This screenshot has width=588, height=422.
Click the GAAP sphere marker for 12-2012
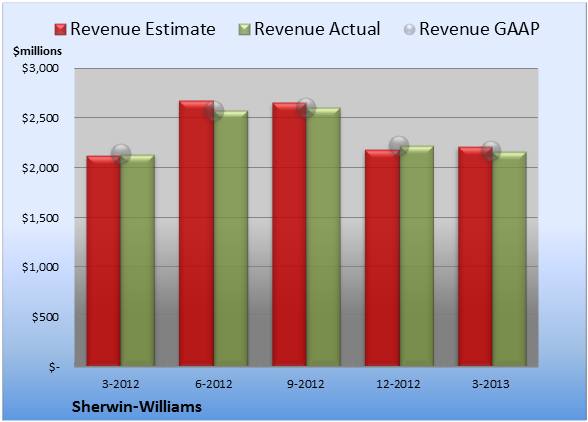(x=399, y=146)
